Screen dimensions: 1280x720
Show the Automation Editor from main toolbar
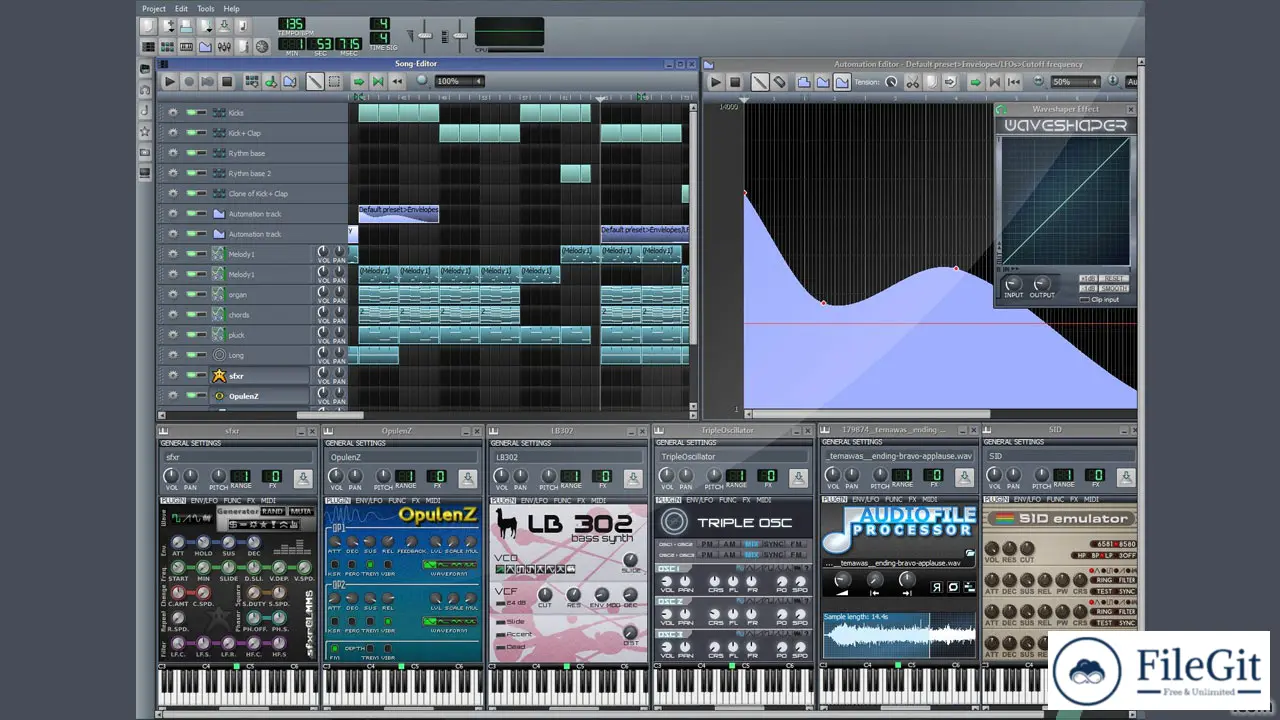pos(205,46)
